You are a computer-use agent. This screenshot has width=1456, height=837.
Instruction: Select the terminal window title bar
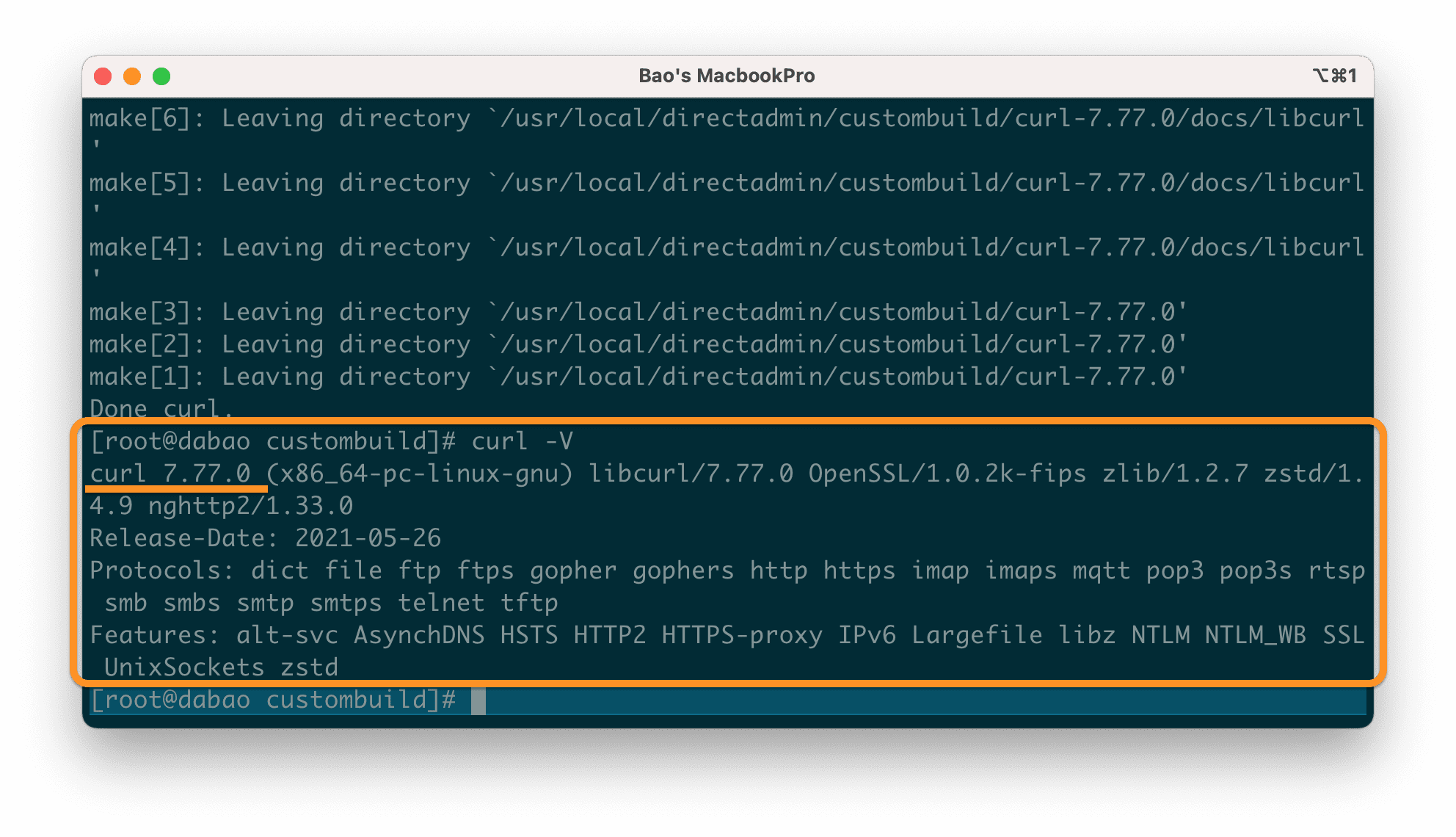(x=728, y=74)
